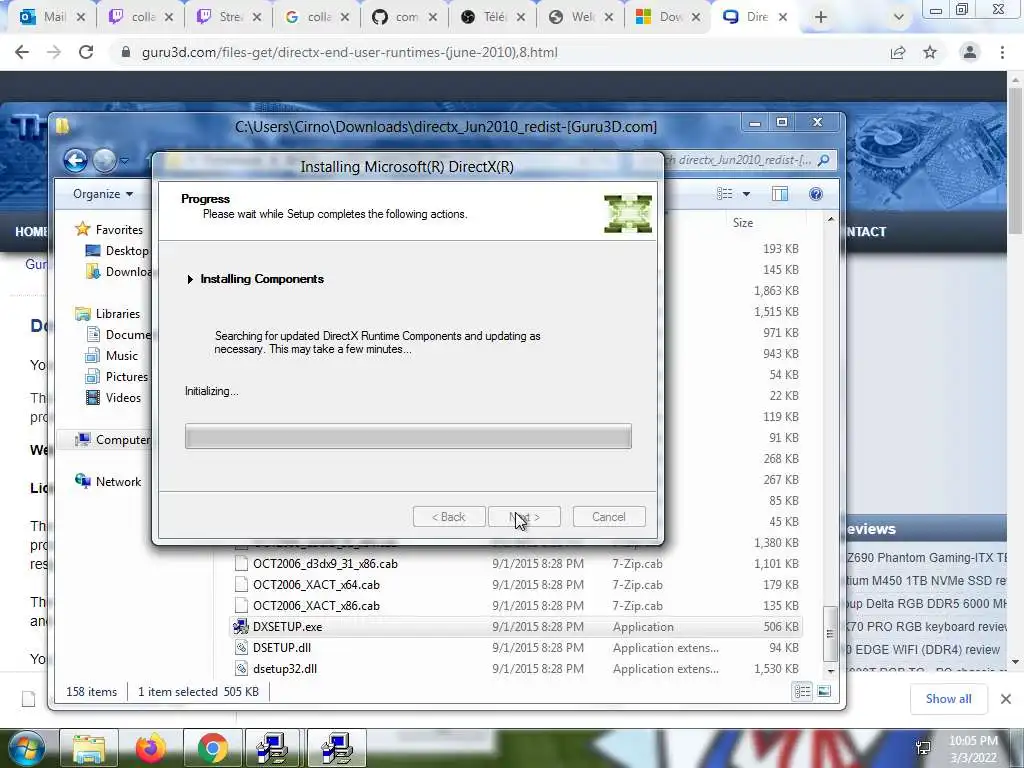Screen dimensions: 1024x768
Task: Click the DirectX installation progress bar
Action: pos(408,436)
